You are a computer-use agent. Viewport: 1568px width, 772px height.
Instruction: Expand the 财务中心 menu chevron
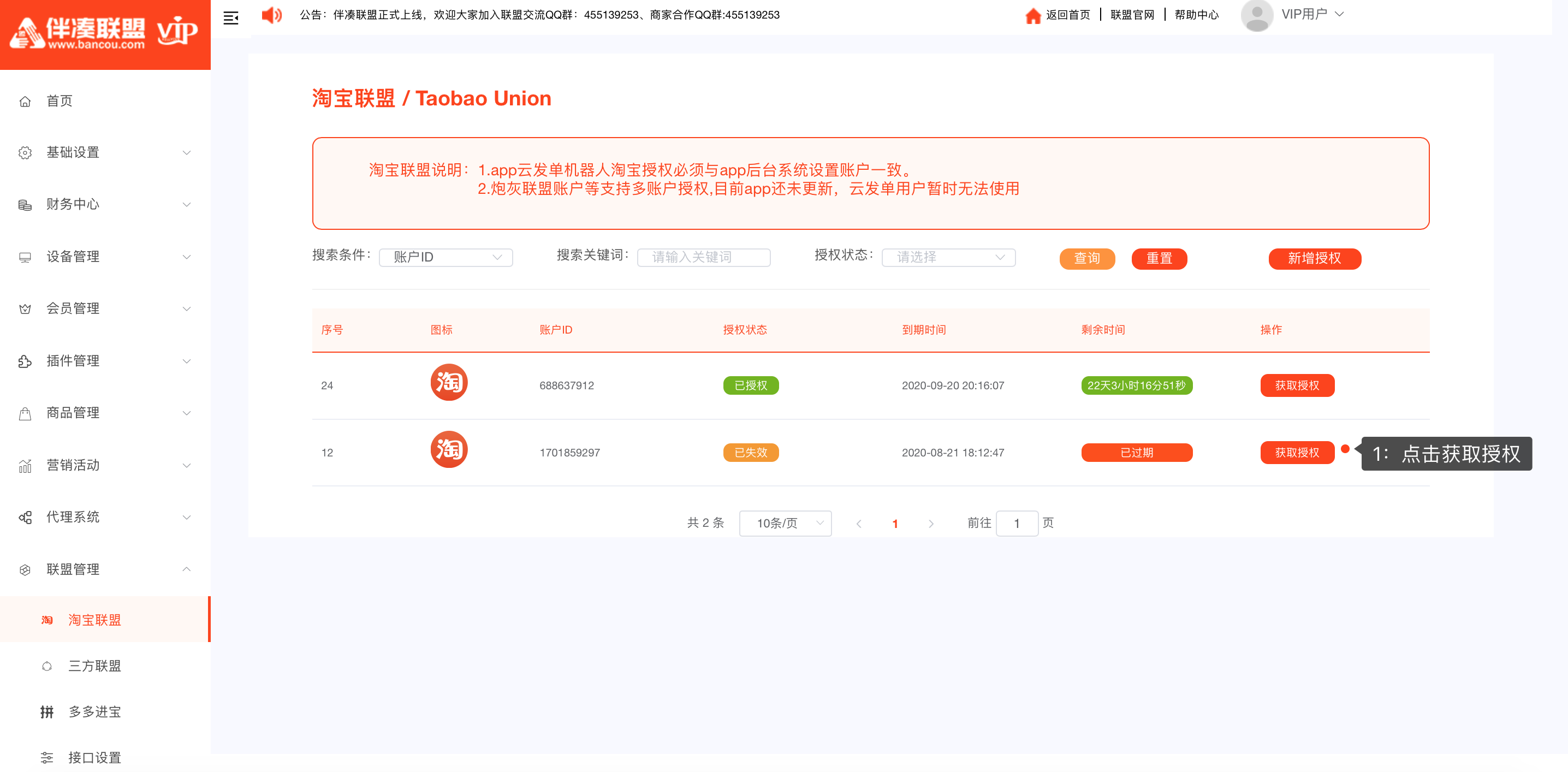pyautogui.click(x=187, y=205)
